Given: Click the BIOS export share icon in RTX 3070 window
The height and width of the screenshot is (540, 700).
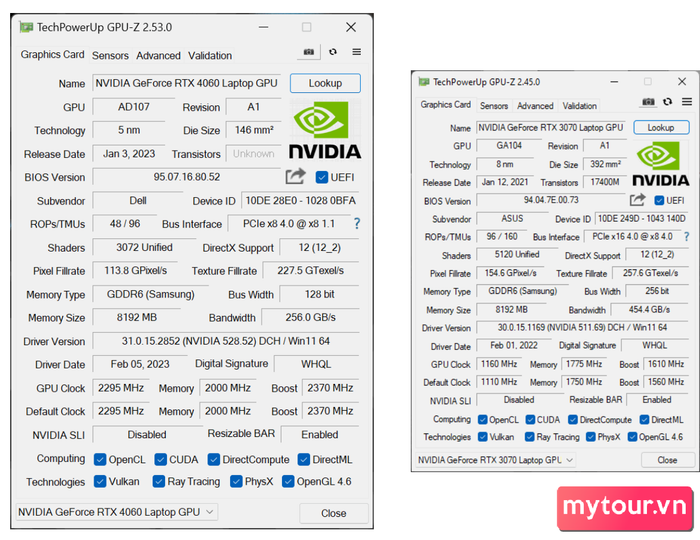Looking at the screenshot, I should (x=638, y=199).
